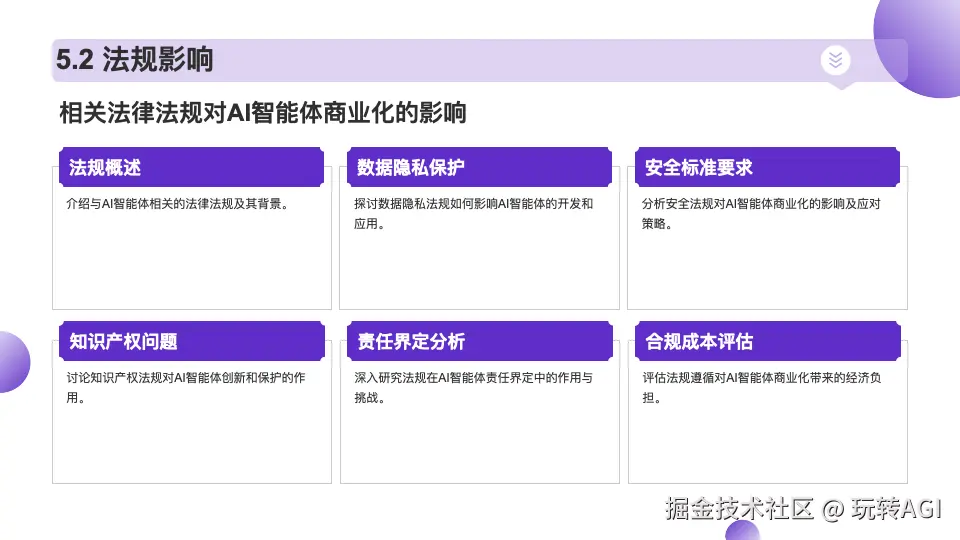
Task: Click the subtitle 相关法律法规对AI智能体商业化的影响
Action: [x=263, y=113]
